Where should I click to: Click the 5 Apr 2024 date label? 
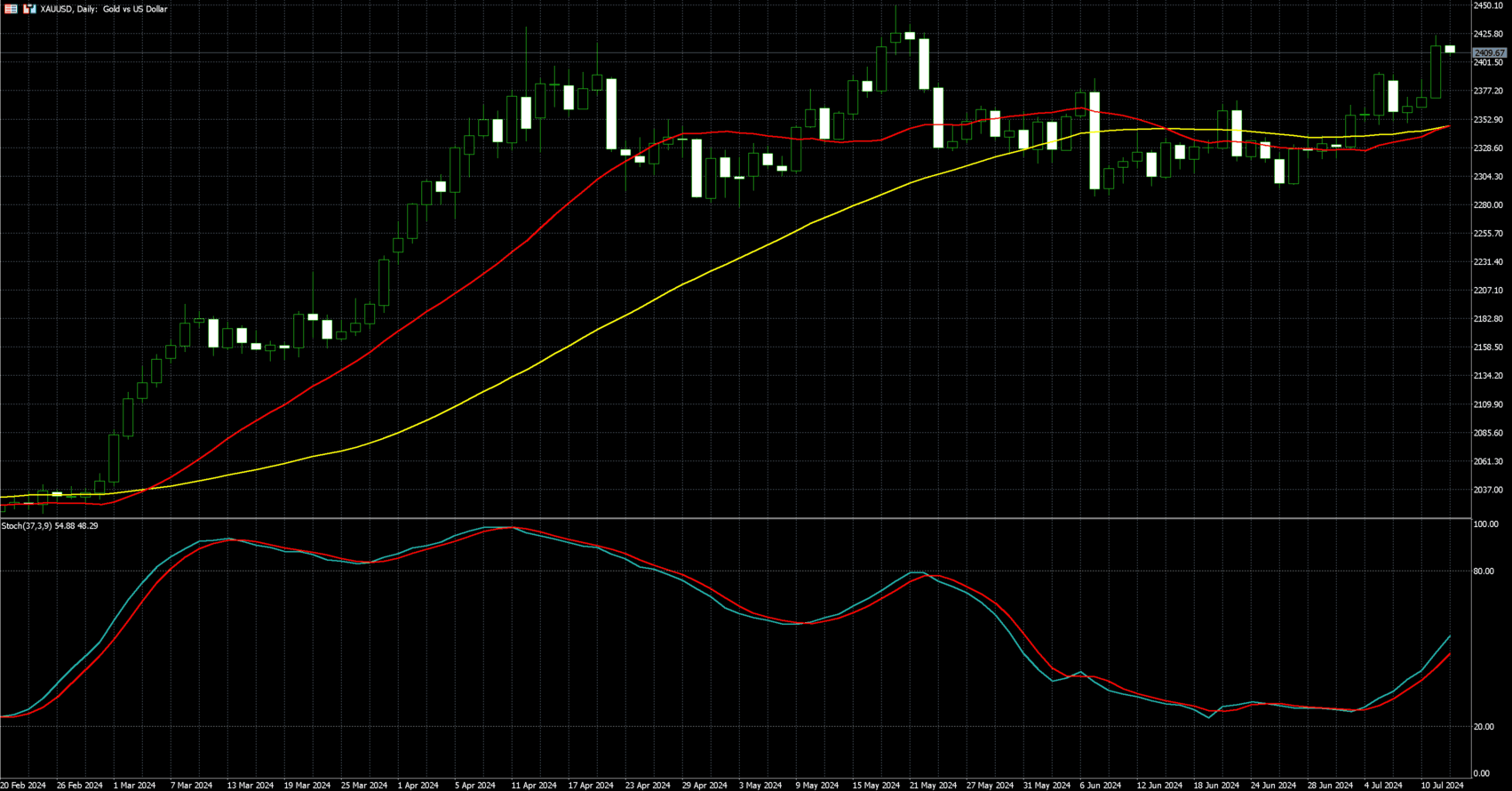click(x=474, y=786)
